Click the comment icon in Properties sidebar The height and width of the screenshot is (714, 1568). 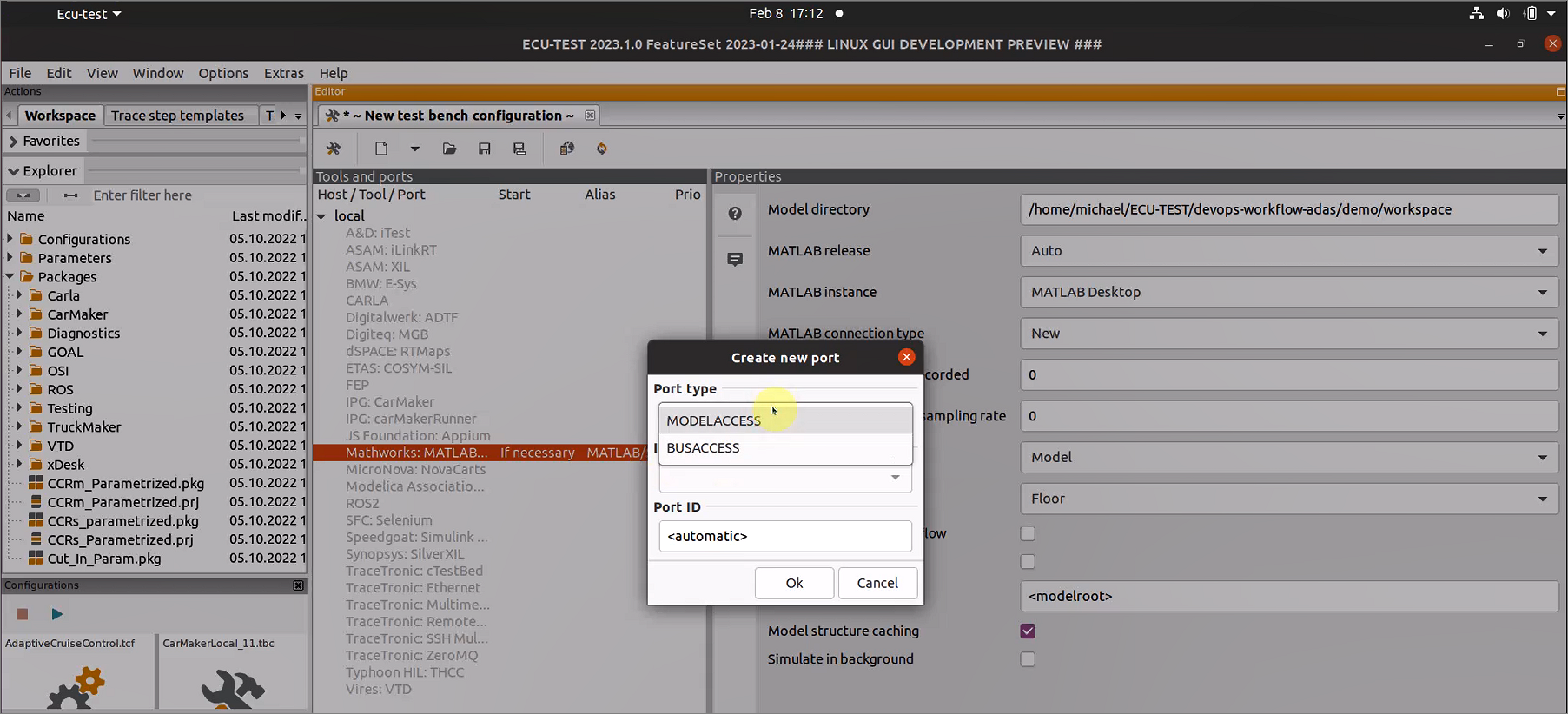[x=735, y=259]
